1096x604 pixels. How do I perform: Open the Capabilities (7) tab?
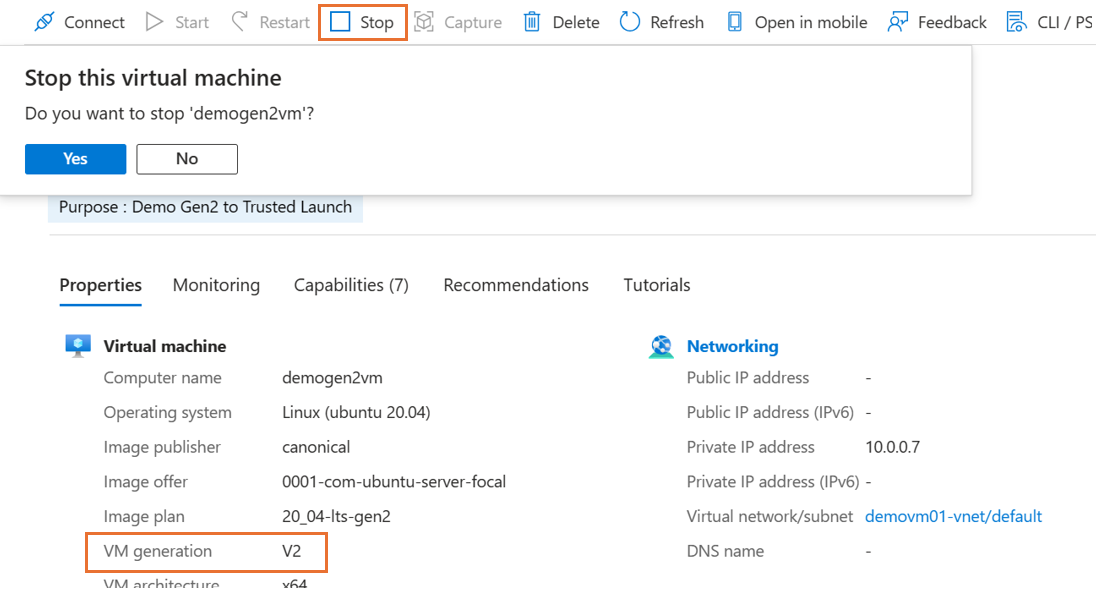(351, 285)
